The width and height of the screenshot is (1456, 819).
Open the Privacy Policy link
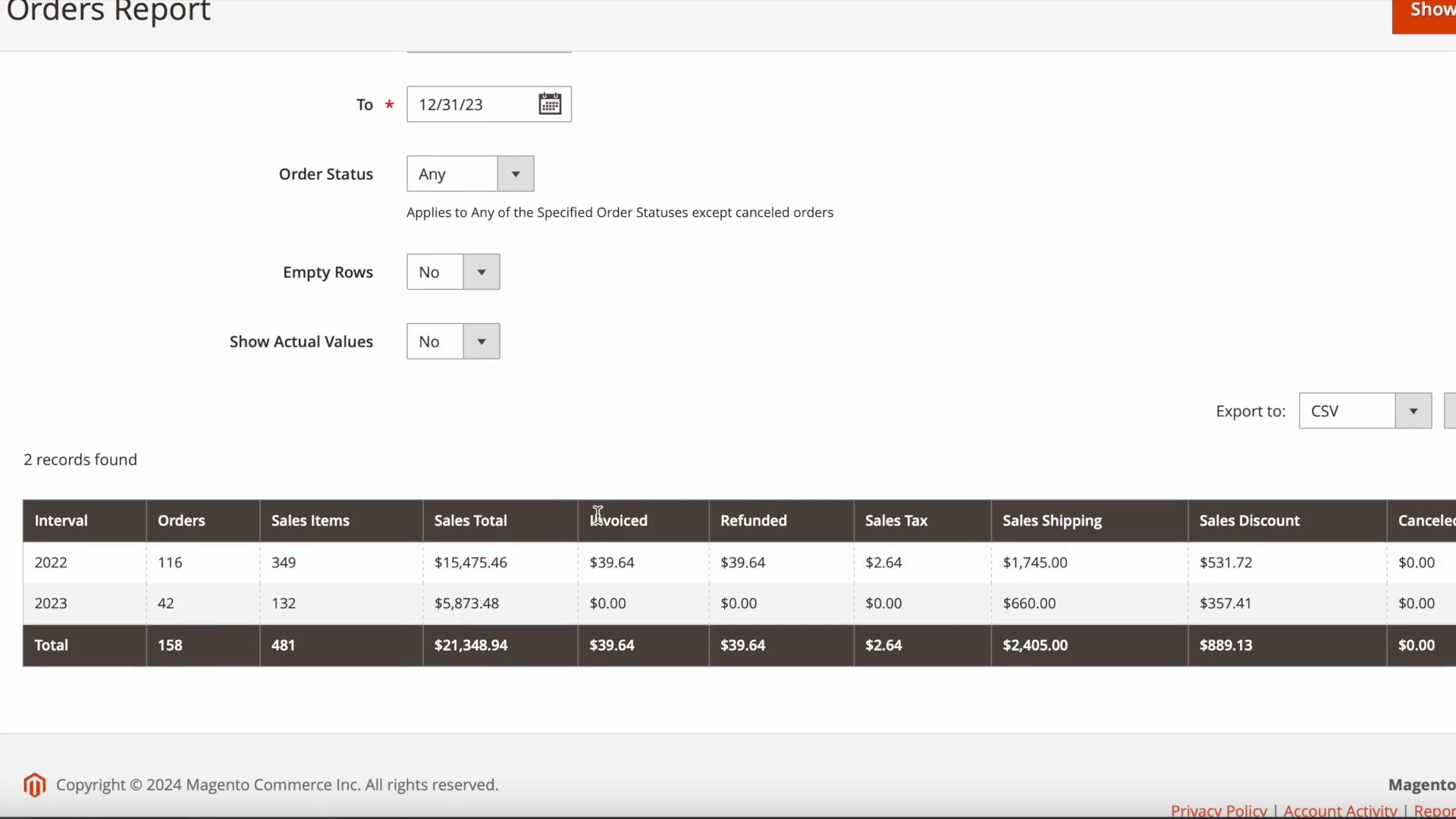[1218, 811]
